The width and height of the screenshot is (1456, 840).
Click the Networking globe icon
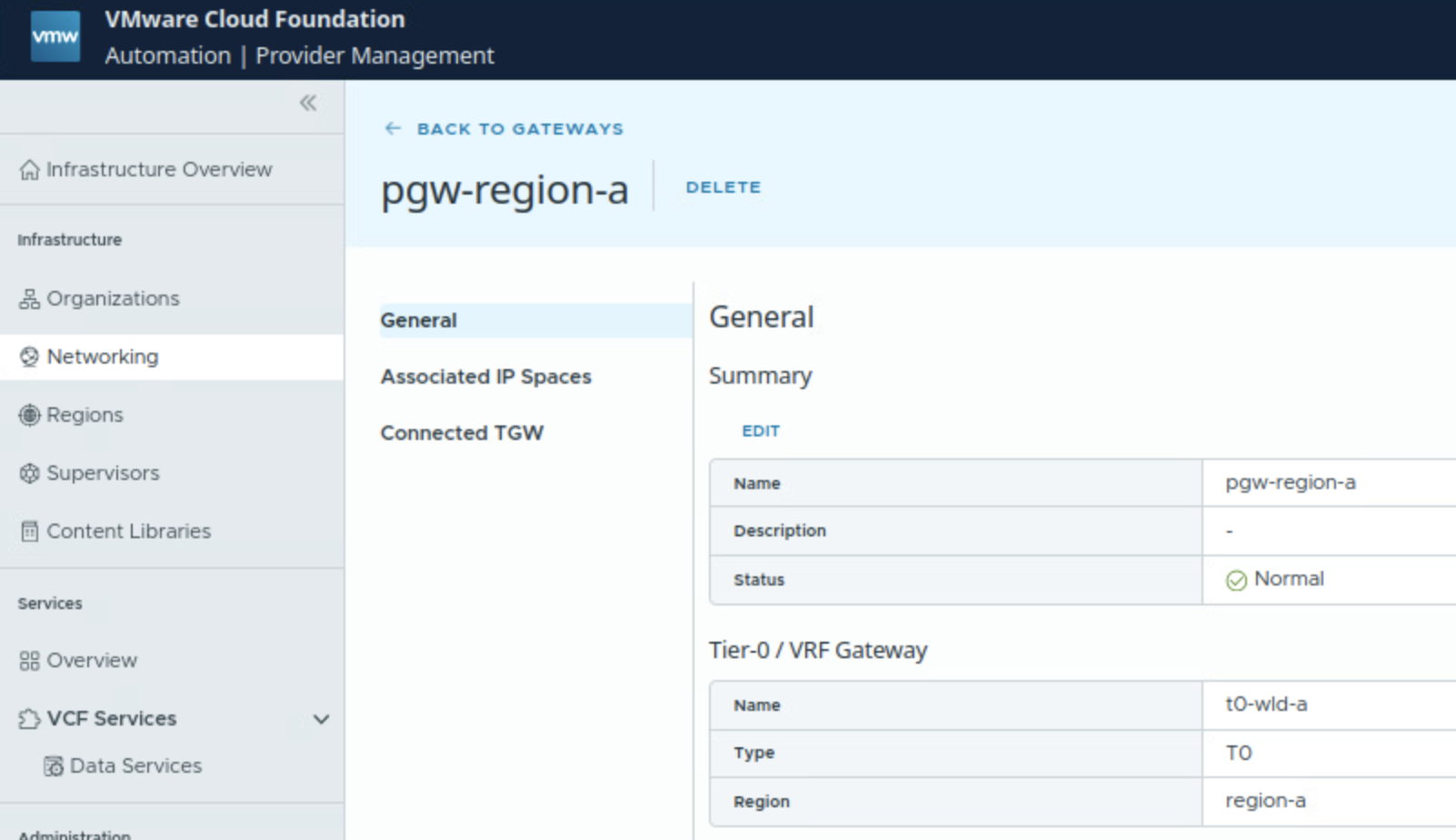[x=29, y=357]
